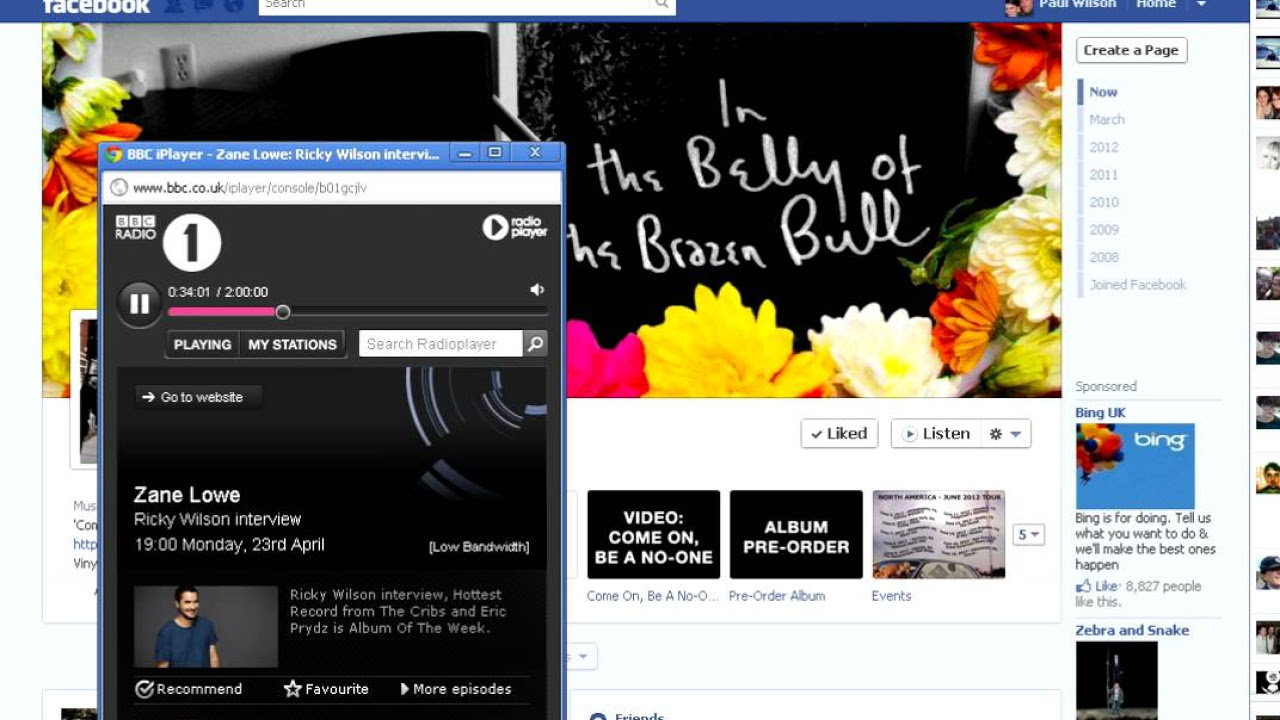Open Paul Wilson profile in the top bar
Viewport: 1280px width, 720px height.
pyautogui.click(x=1077, y=5)
